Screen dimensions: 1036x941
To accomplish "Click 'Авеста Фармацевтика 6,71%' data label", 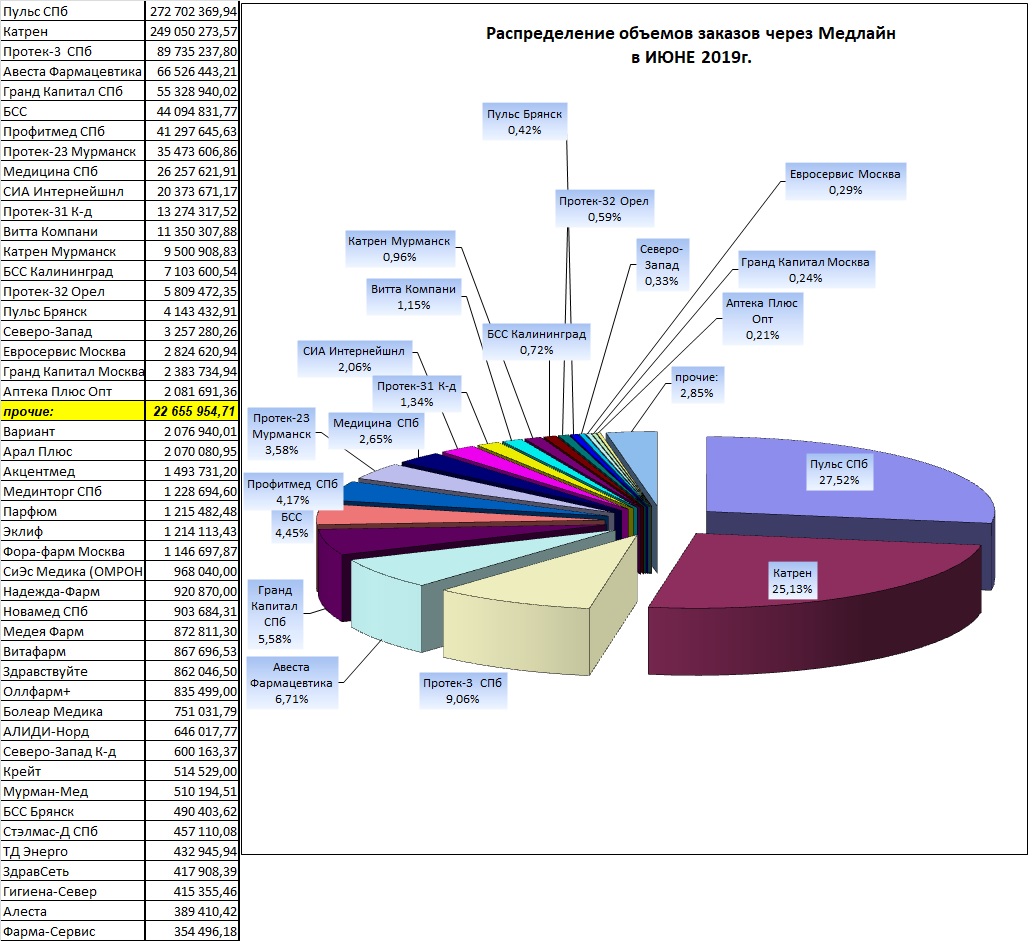I will pyautogui.click(x=291, y=683).
